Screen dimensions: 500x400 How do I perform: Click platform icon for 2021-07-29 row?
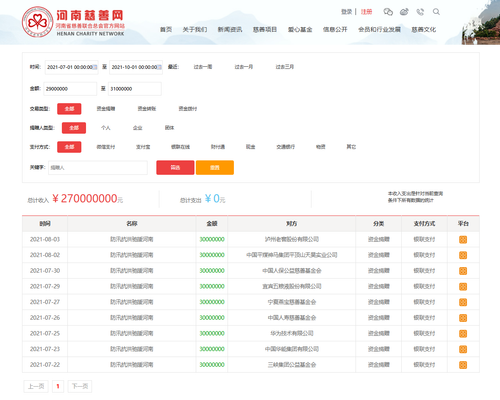pyautogui.click(x=463, y=286)
